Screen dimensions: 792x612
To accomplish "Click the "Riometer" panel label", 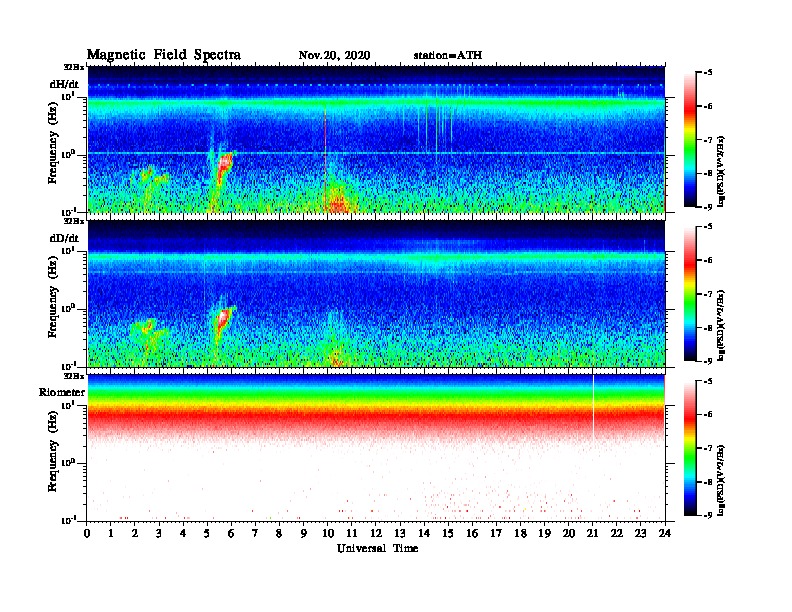I will pos(62,392).
